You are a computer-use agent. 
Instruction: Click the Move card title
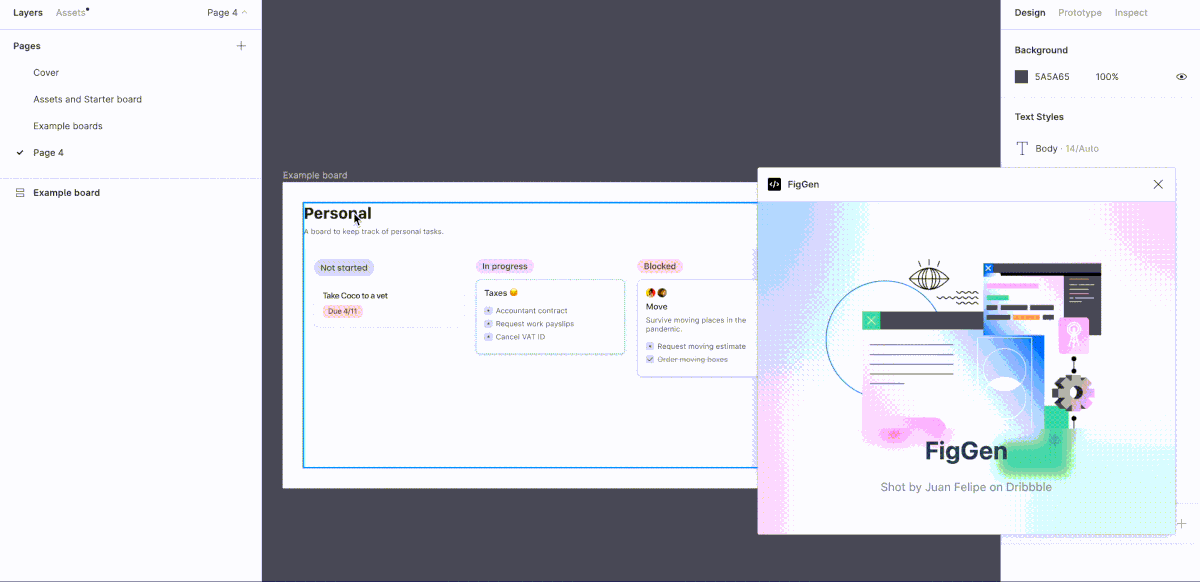[x=657, y=307]
